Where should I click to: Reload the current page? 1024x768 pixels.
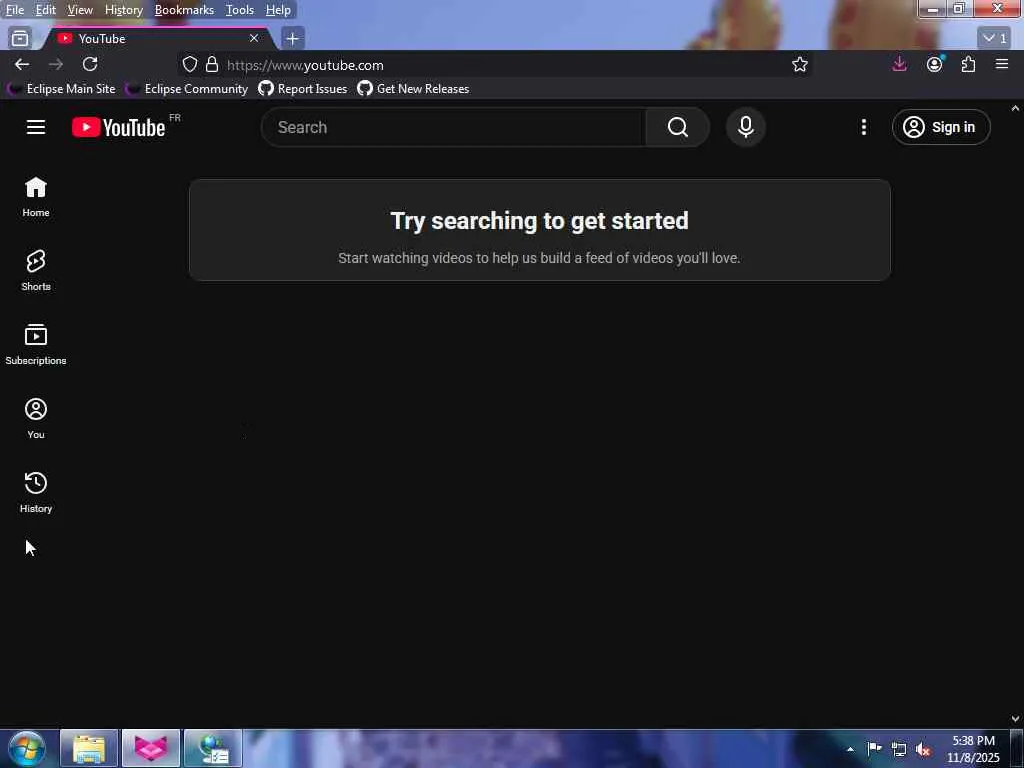click(x=90, y=64)
